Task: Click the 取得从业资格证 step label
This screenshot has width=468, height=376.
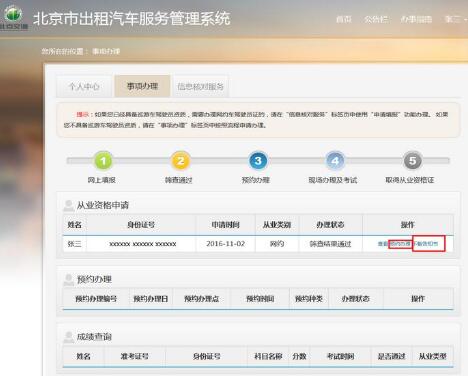Action: [410, 180]
